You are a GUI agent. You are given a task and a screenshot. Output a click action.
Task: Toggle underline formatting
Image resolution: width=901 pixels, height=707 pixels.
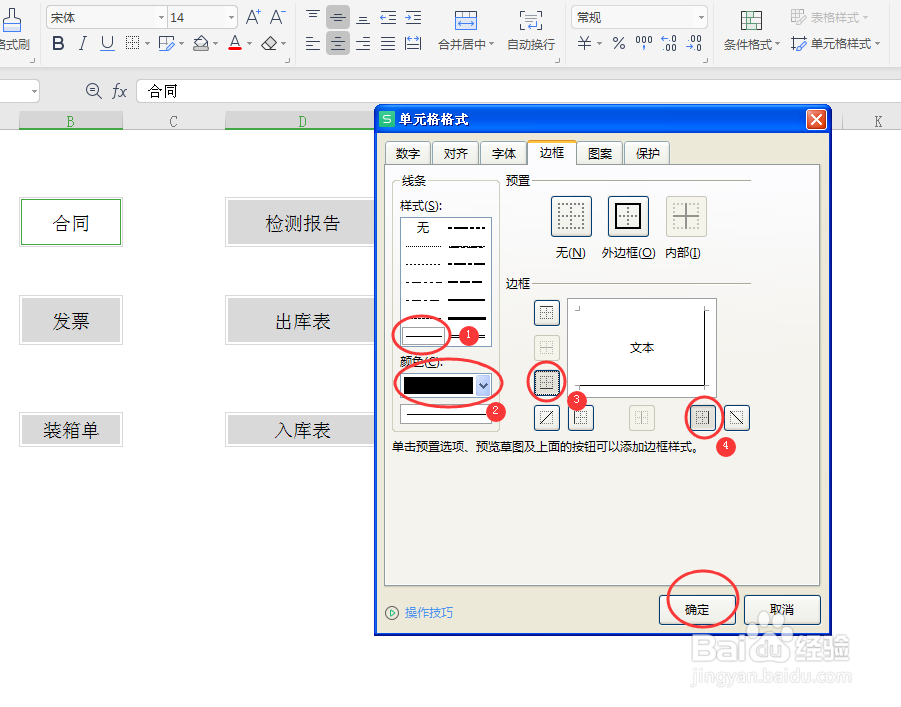pos(107,43)
